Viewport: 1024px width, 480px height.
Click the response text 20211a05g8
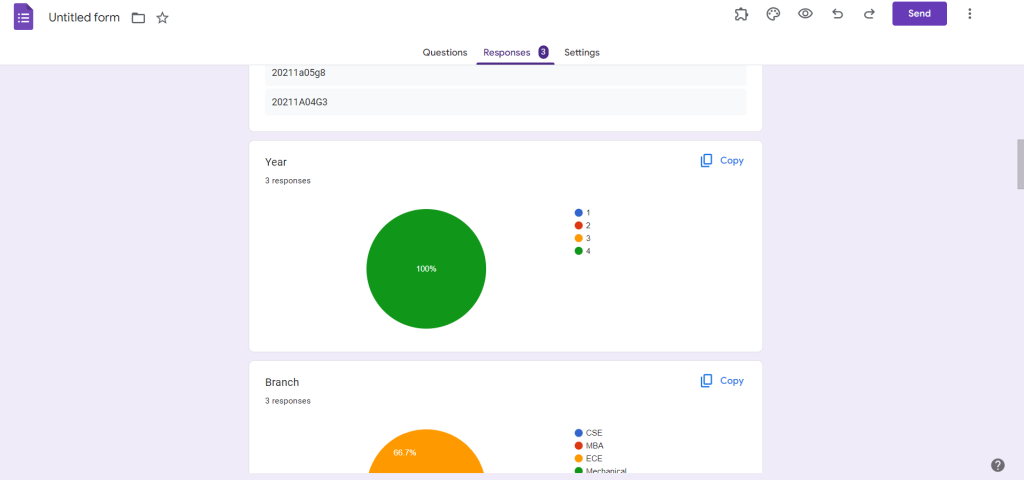point(298,72)
